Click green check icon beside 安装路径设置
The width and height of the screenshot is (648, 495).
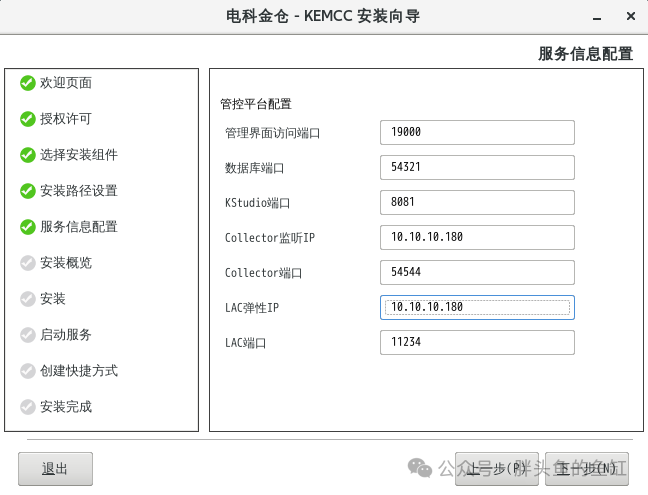click(x=28, y=191)
